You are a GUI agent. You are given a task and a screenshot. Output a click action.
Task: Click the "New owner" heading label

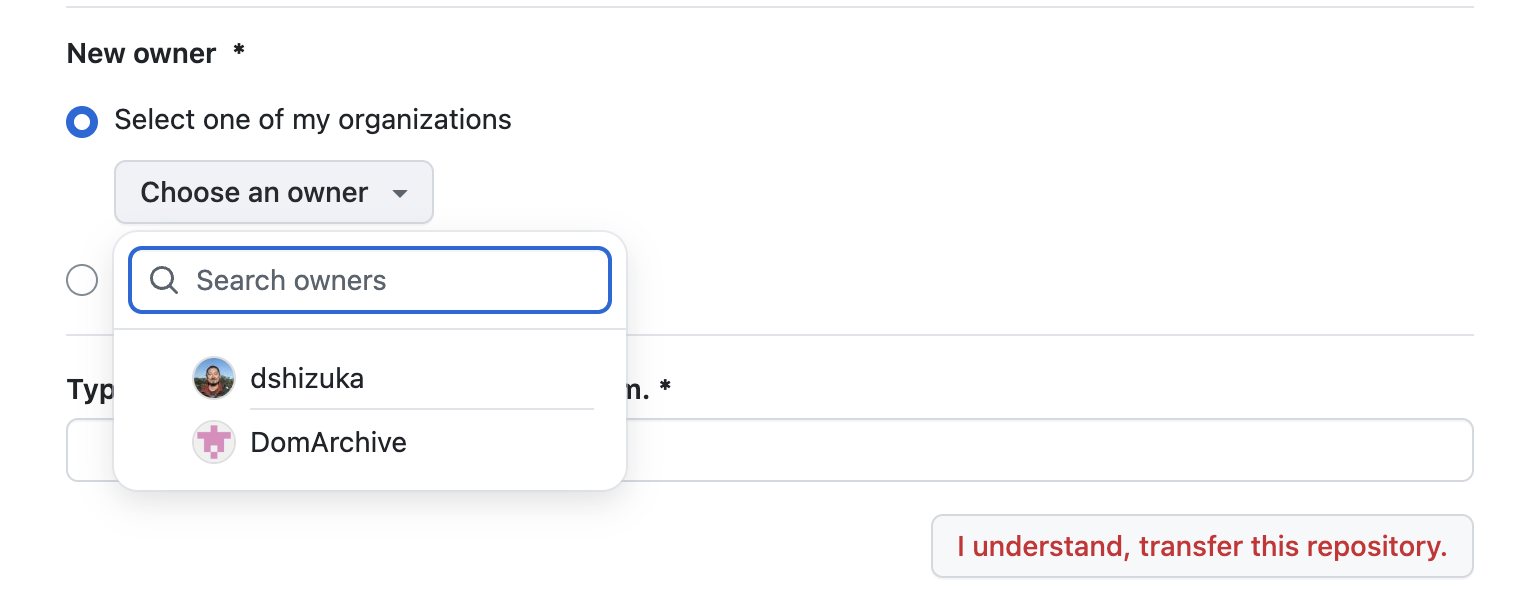click(141, 54)
